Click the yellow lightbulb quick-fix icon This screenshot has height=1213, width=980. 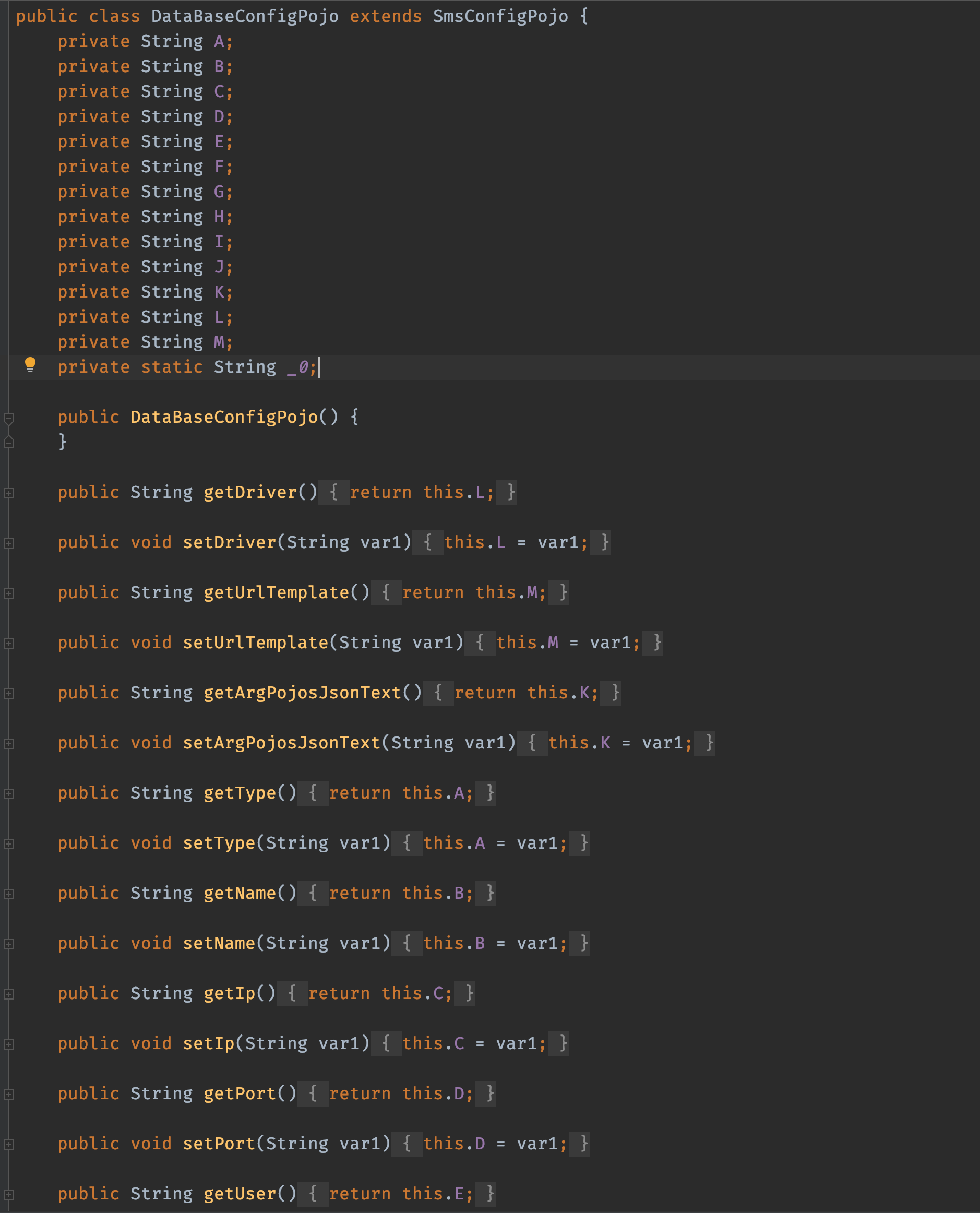(x=30, y=365)
